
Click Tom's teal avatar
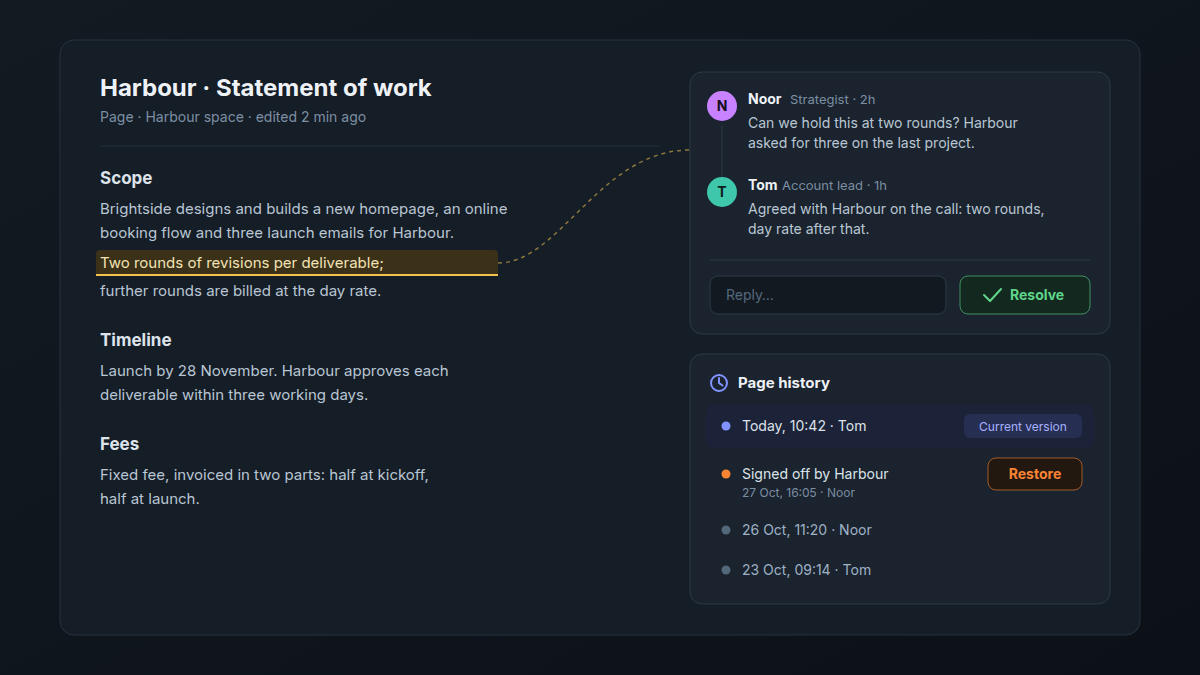tap(722, 192)
